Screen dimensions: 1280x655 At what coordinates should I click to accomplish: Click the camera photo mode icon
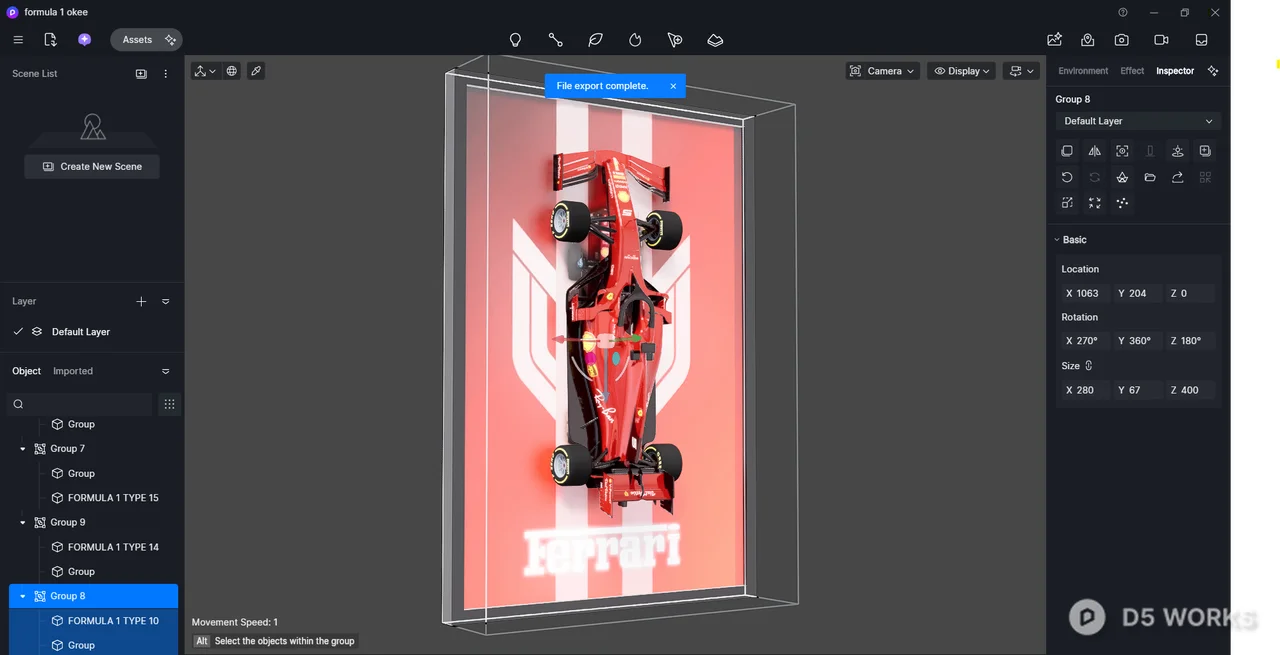coord(1122,40)
